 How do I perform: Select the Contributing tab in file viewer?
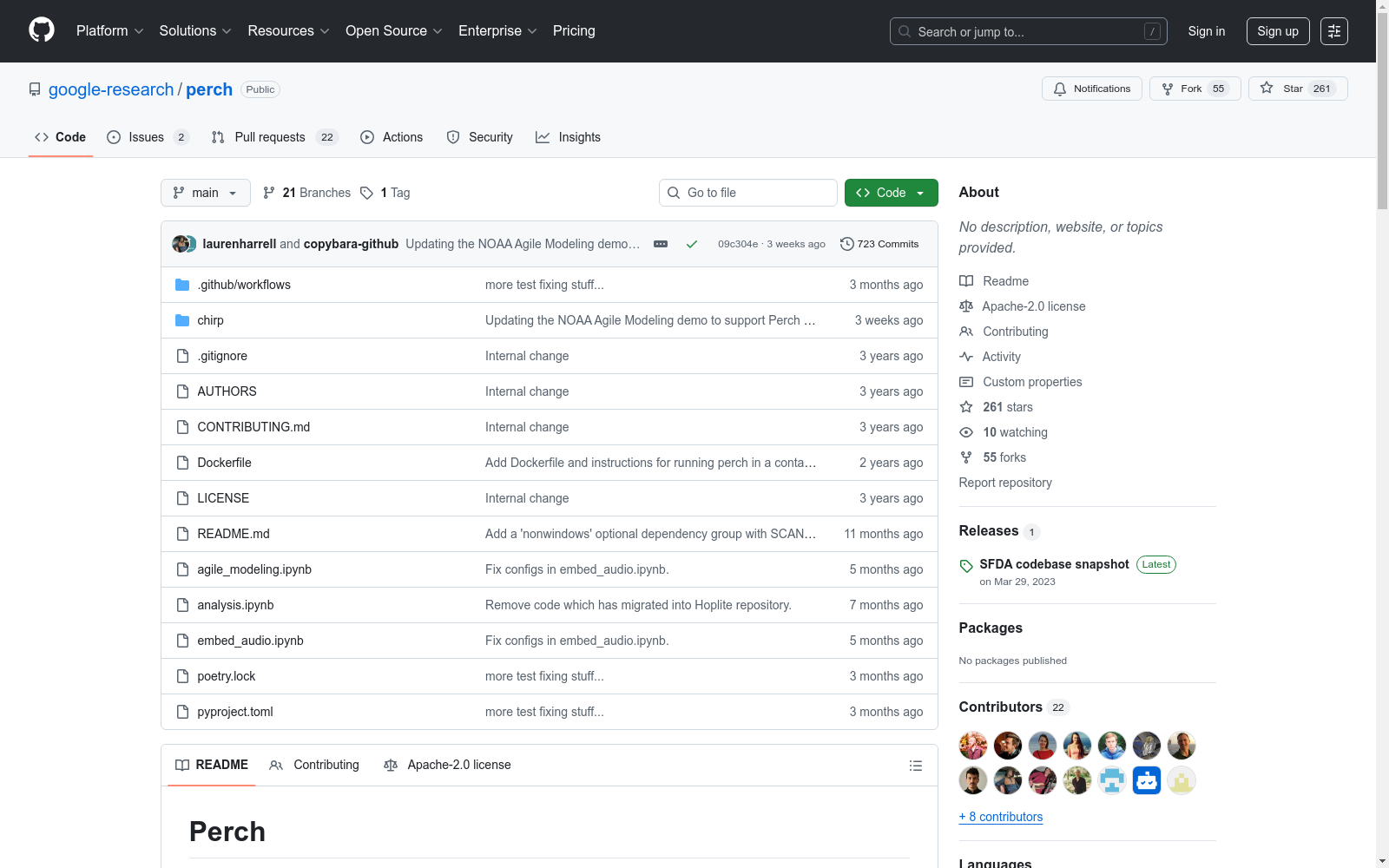coord(314,765)
